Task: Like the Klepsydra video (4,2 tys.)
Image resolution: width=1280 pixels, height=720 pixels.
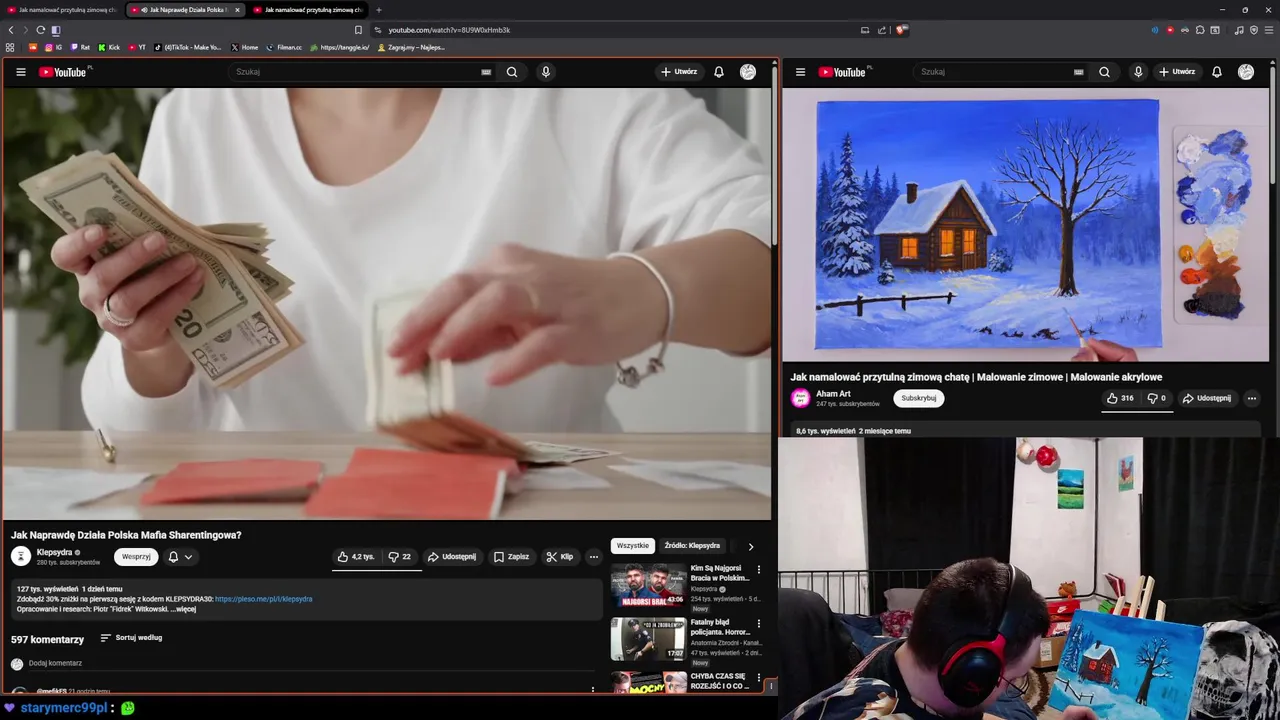Action: tap(357, 557)
